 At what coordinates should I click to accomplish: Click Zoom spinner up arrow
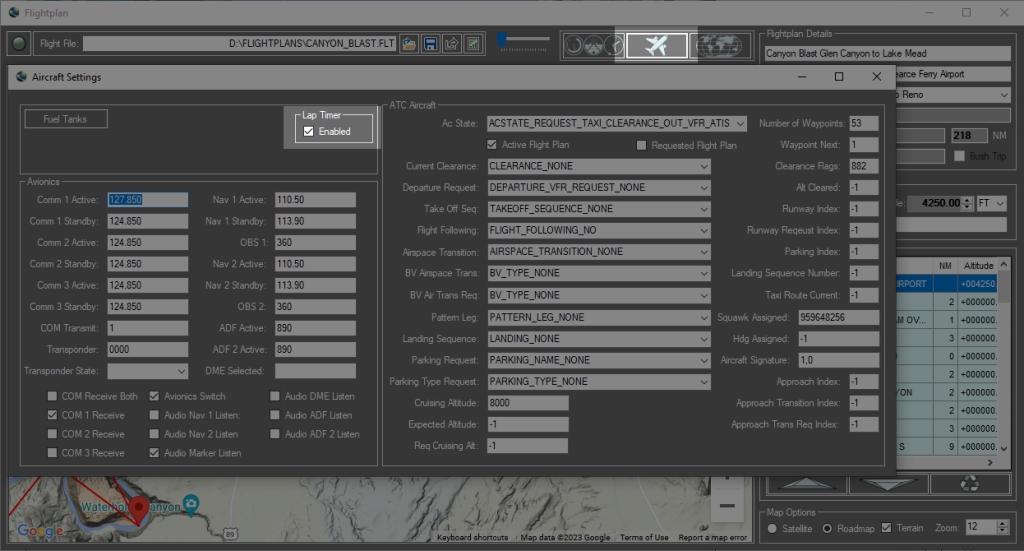click(1003, 524)
